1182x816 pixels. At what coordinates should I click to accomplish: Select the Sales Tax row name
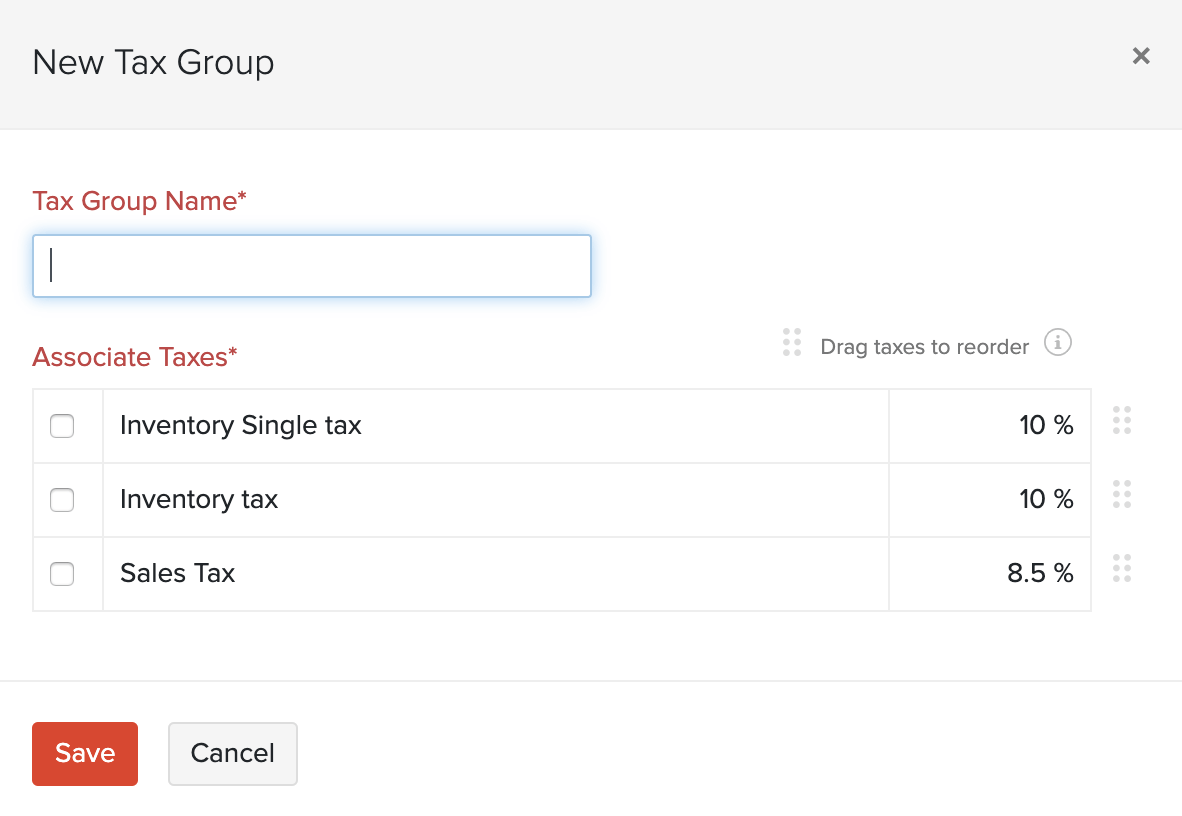click(x=178, y=574)
